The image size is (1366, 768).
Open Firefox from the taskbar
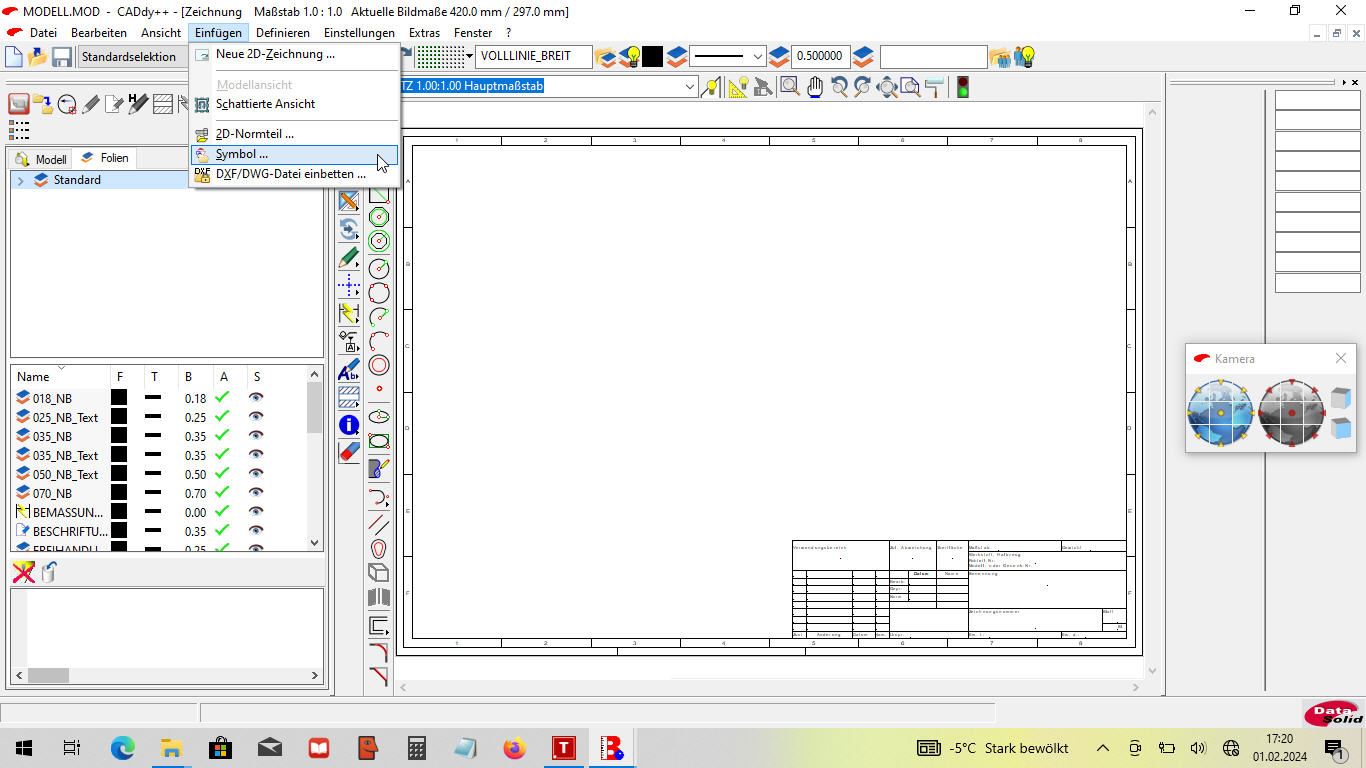(x=514, y=748)
